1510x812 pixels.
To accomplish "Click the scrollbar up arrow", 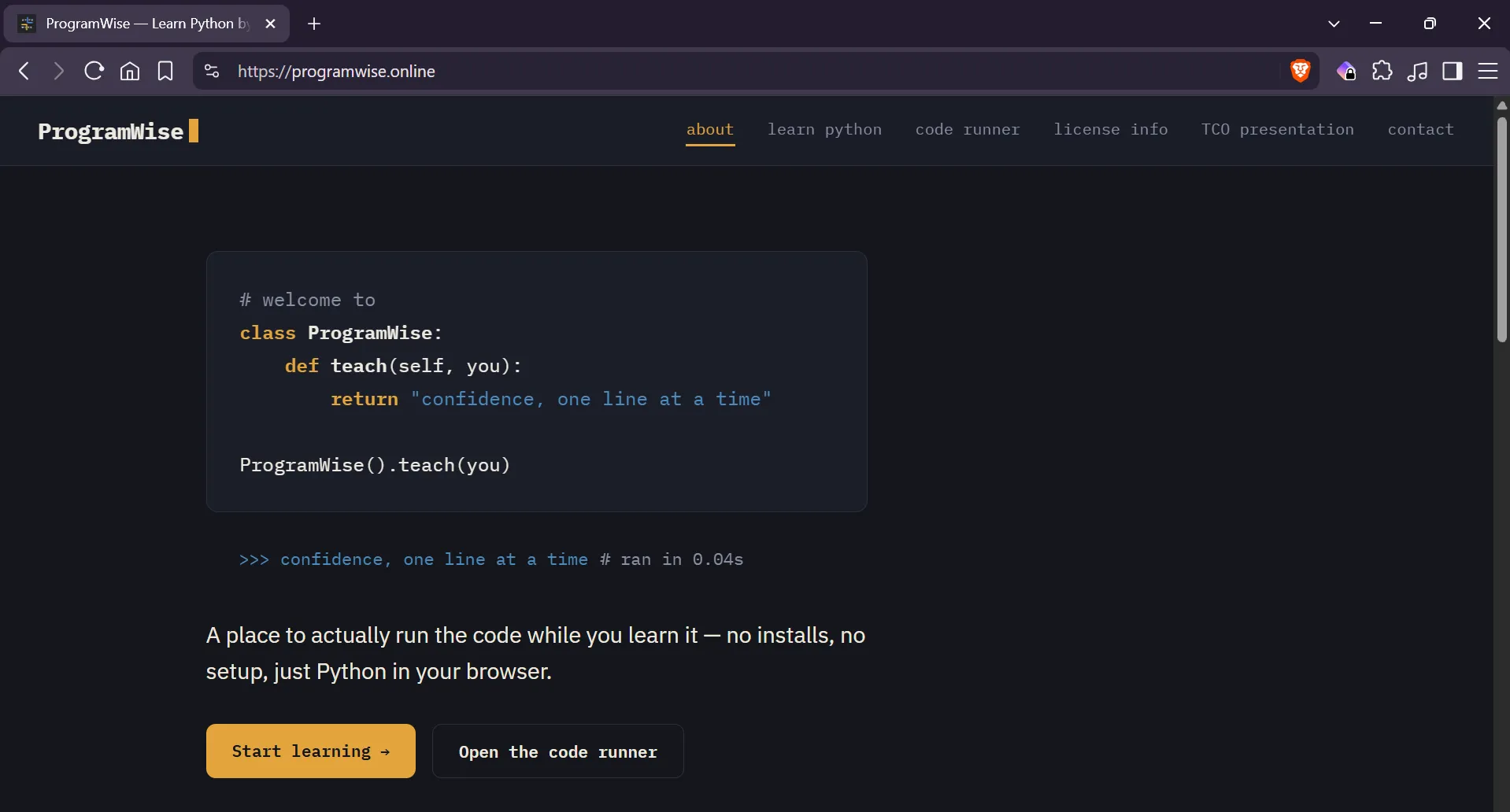I will tap(1501, 105).
